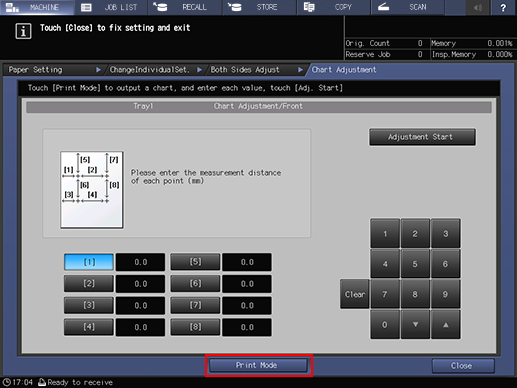
Task: Click the down arrow key on keypad
Action: (x=415, y=325)
